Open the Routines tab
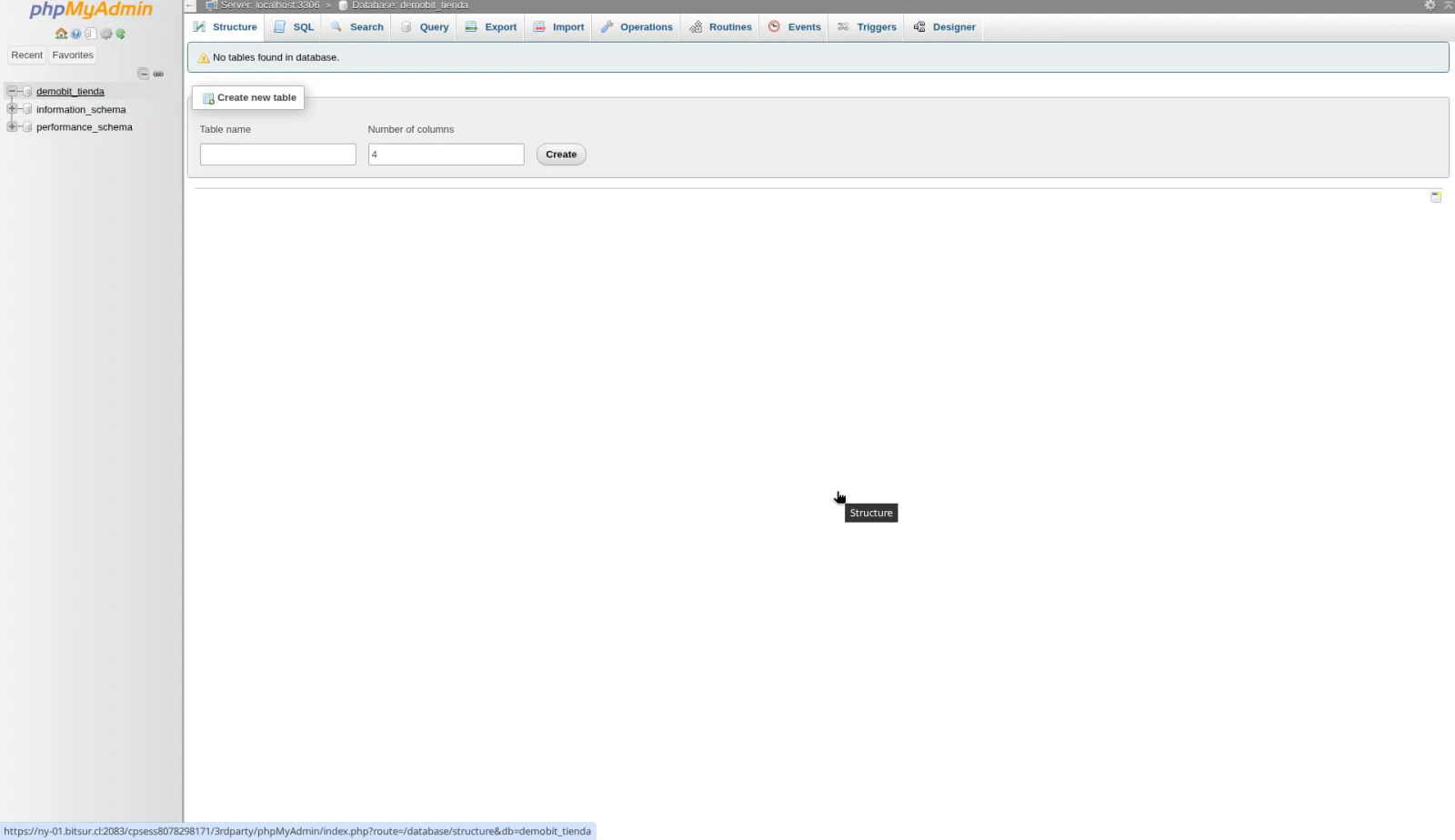 (x=720, y=27)
